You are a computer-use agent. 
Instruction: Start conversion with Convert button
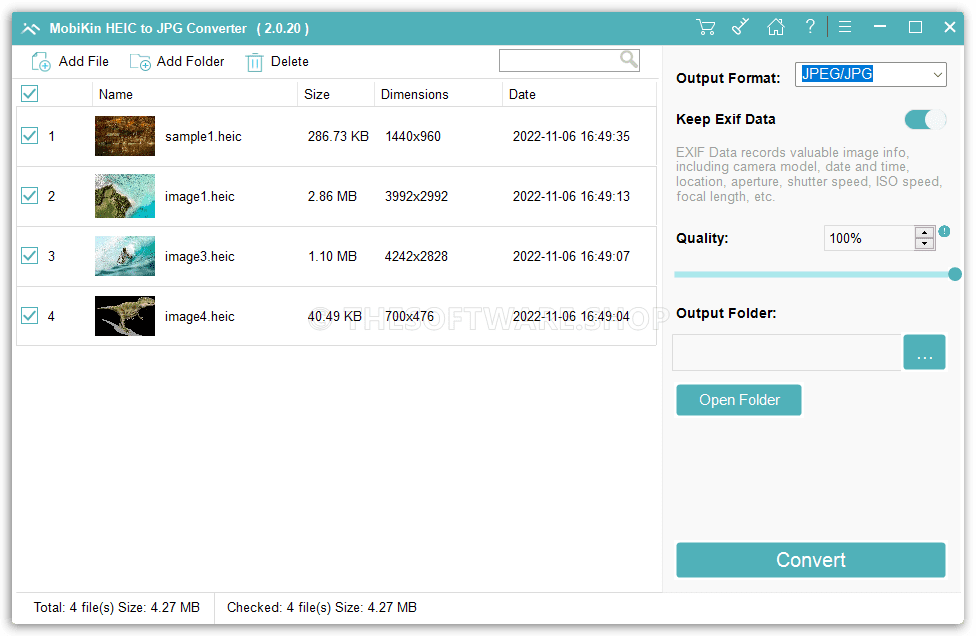[810, 560]
